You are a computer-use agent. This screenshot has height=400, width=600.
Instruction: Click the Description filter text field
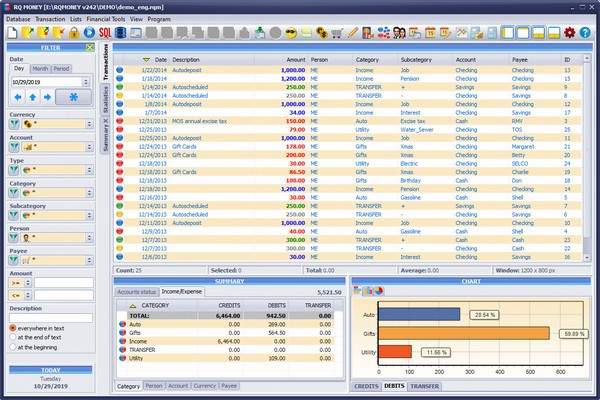50,317
